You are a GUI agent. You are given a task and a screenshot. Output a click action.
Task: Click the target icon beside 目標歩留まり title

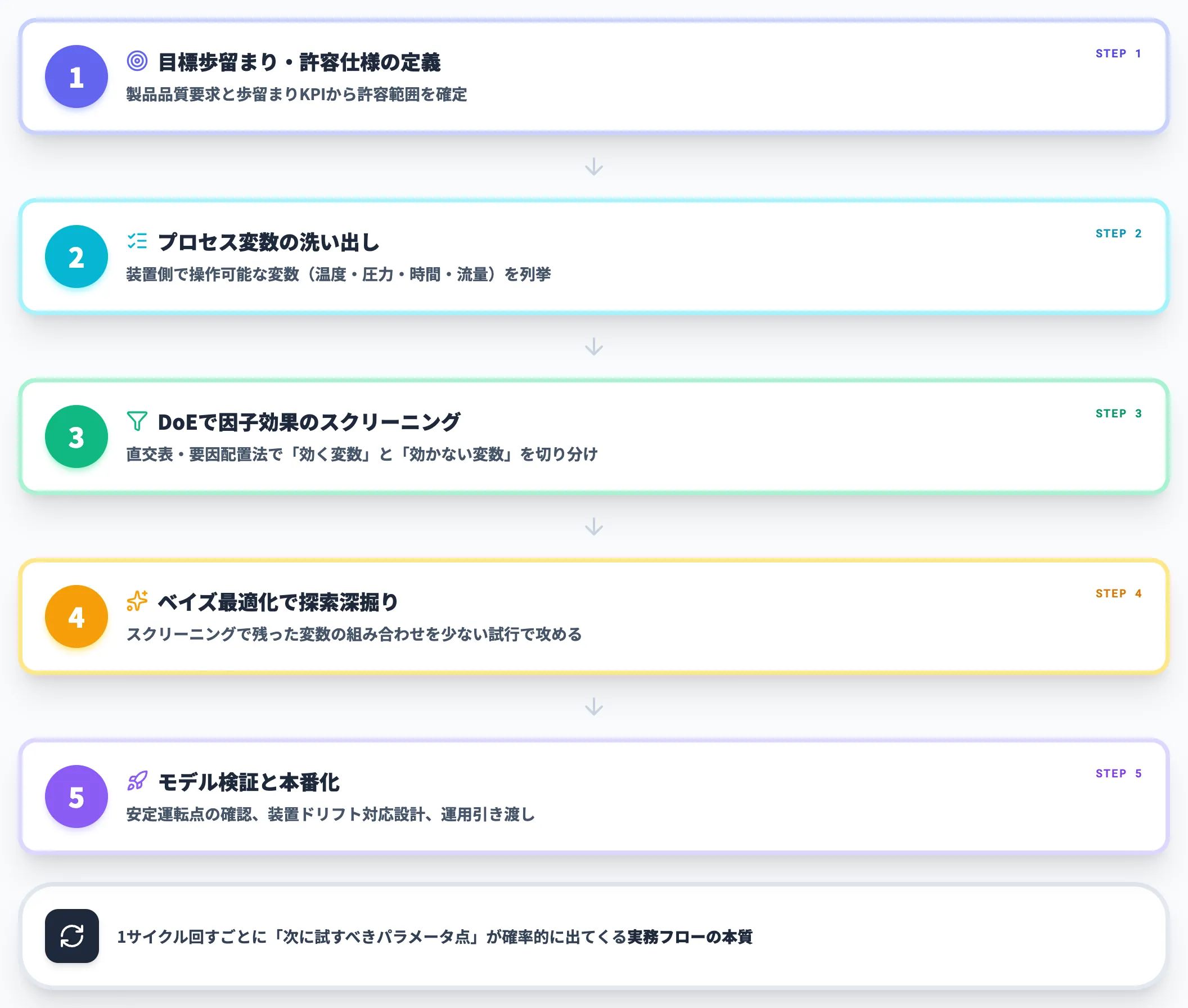[x=137, y=61]
